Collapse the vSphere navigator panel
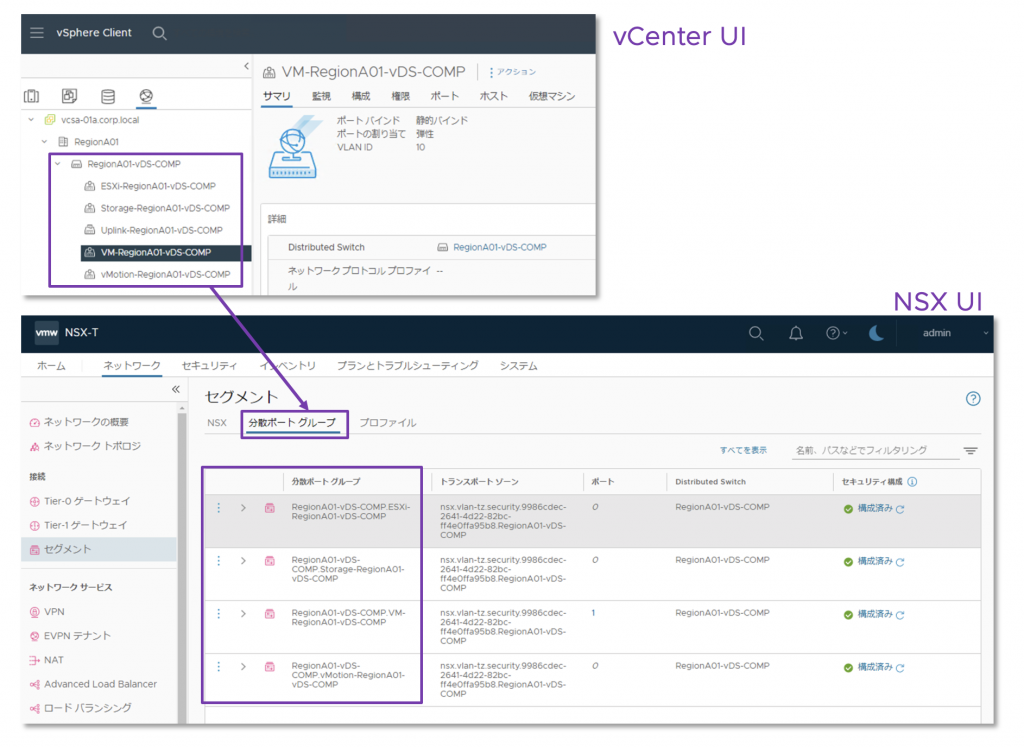This screenshot has width=1024, height=747. [246, 66]
